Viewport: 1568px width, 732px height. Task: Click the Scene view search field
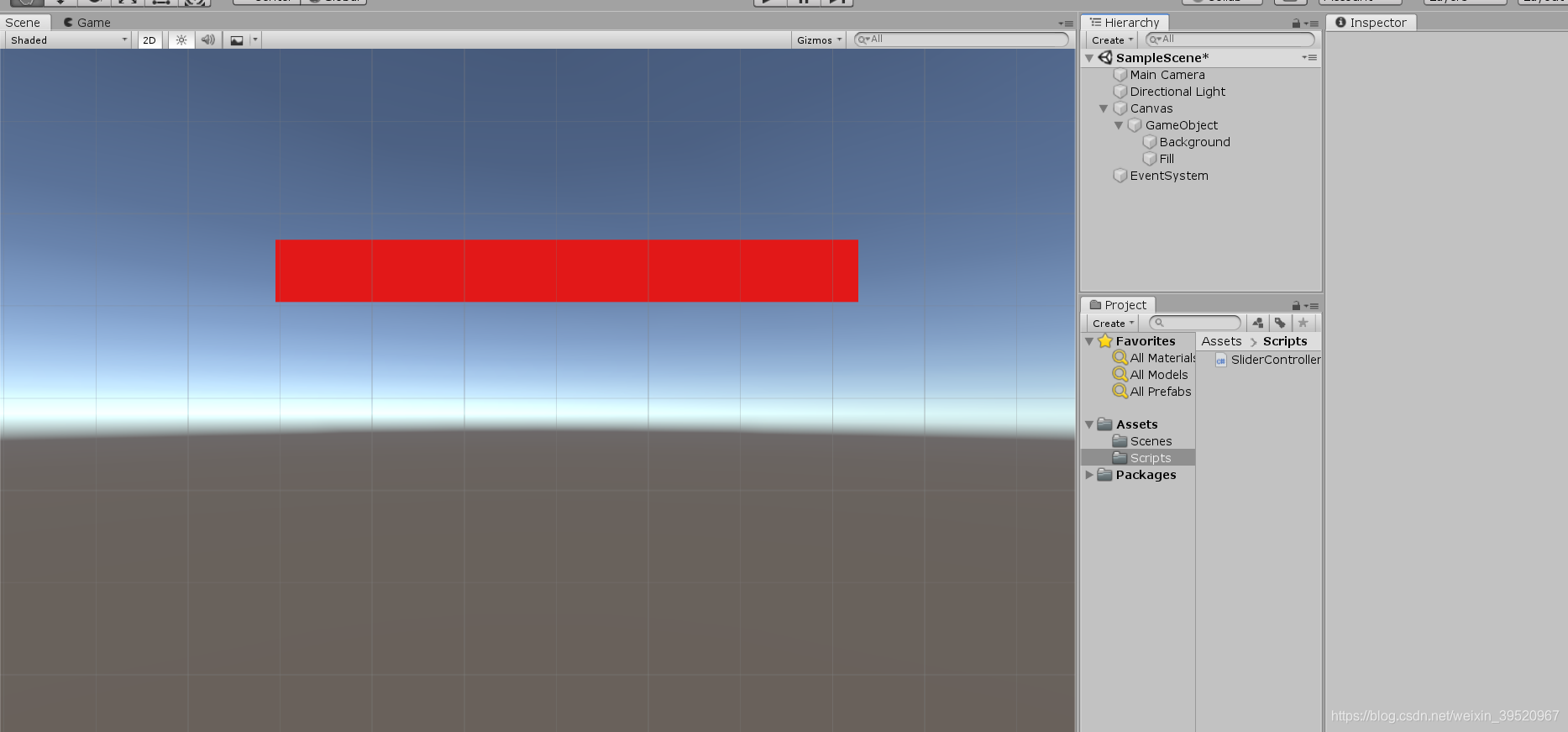961,39
